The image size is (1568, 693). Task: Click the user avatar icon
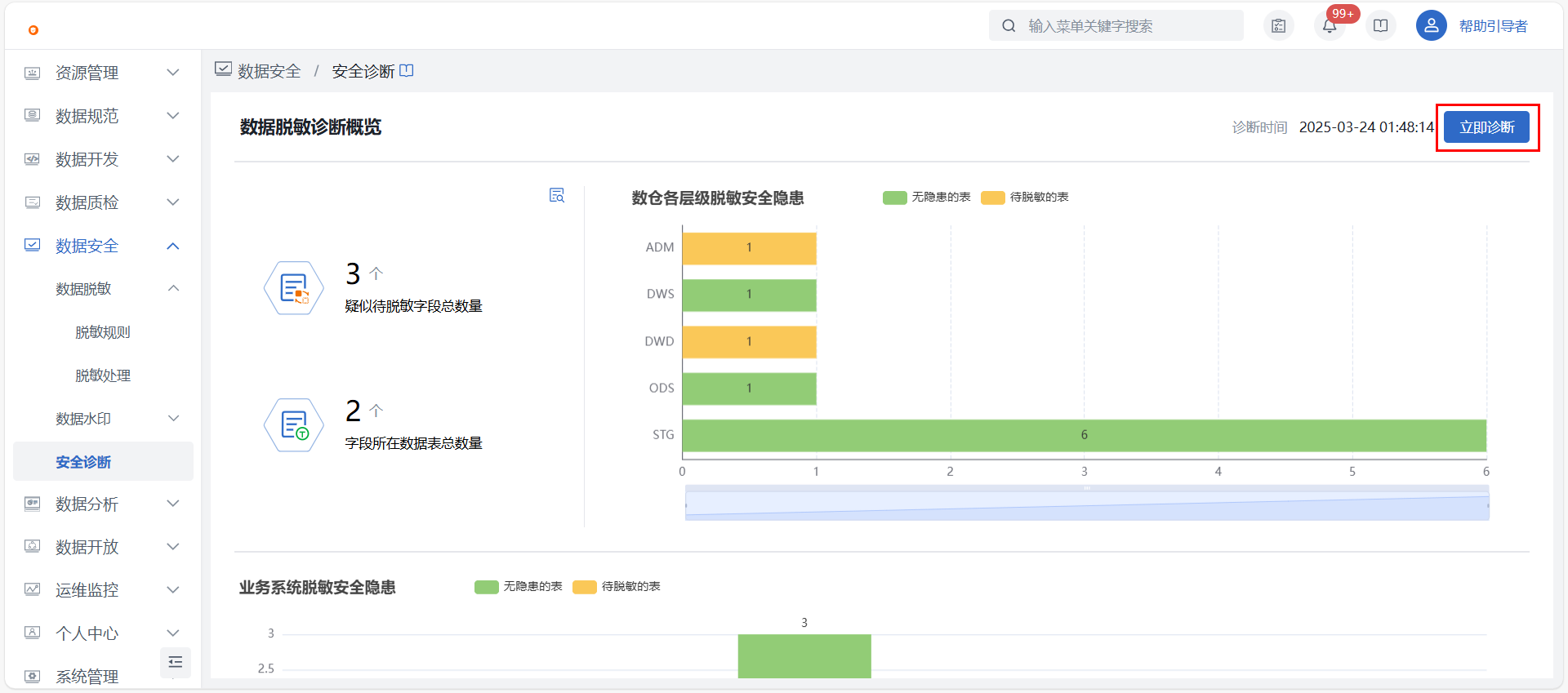[x=1431, y=26]
